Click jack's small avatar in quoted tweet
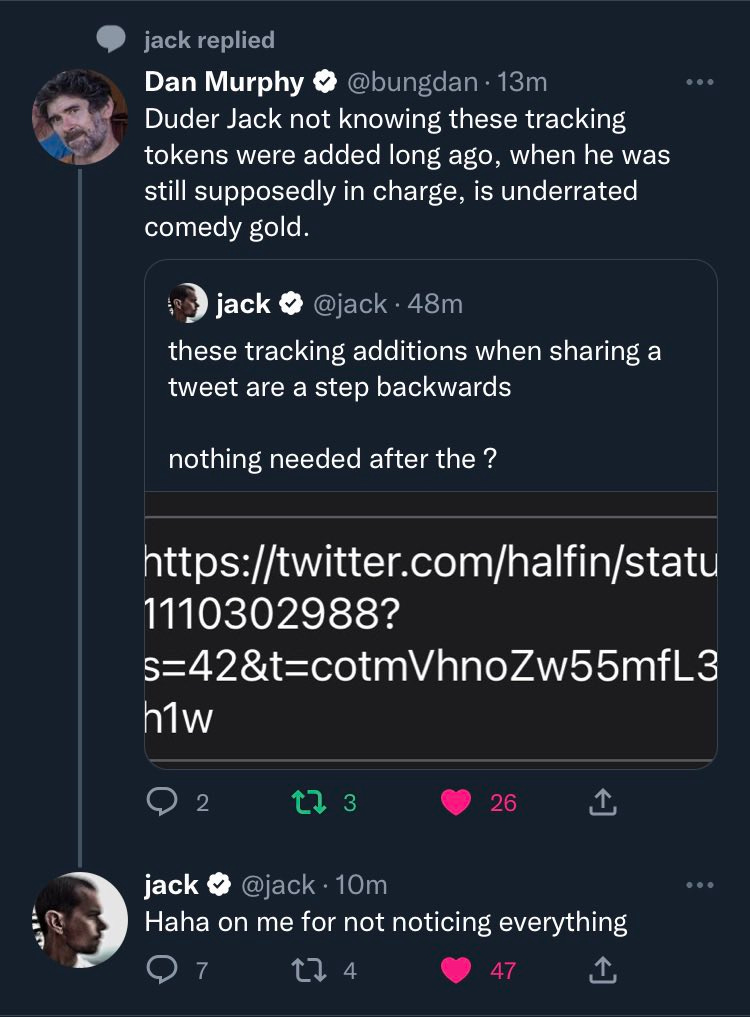This screenshot has height=1017, width=750. click(188, 304)
